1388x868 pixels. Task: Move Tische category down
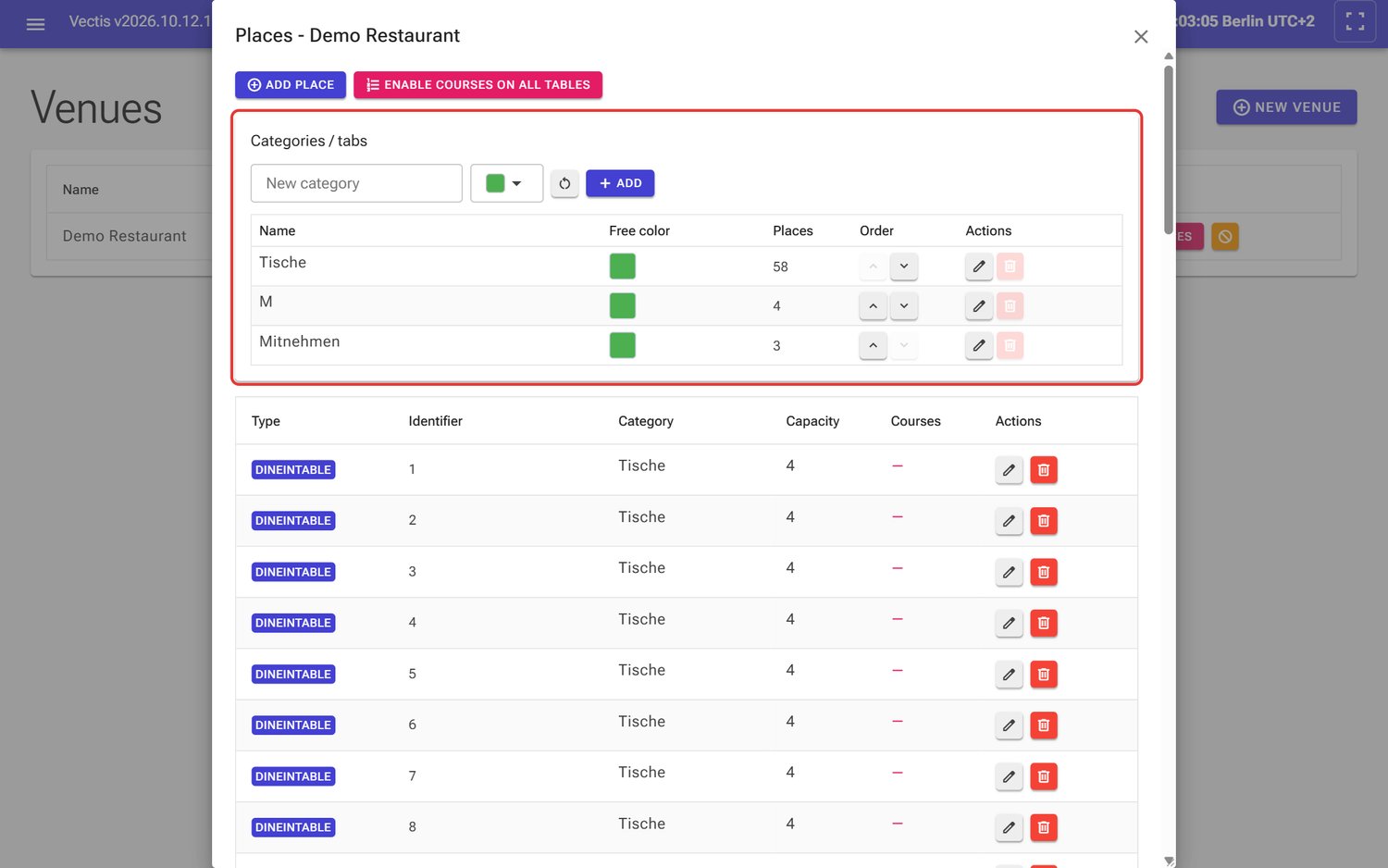coord(904,267)
